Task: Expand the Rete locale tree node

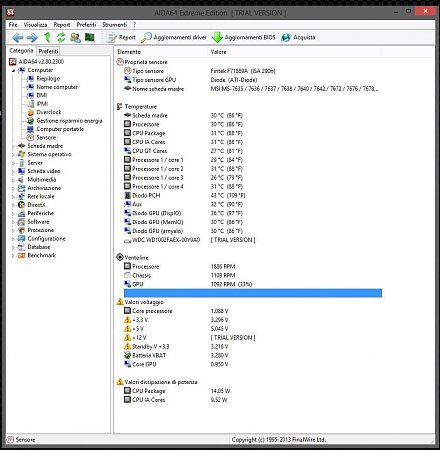Action: [x=13, y=197]
